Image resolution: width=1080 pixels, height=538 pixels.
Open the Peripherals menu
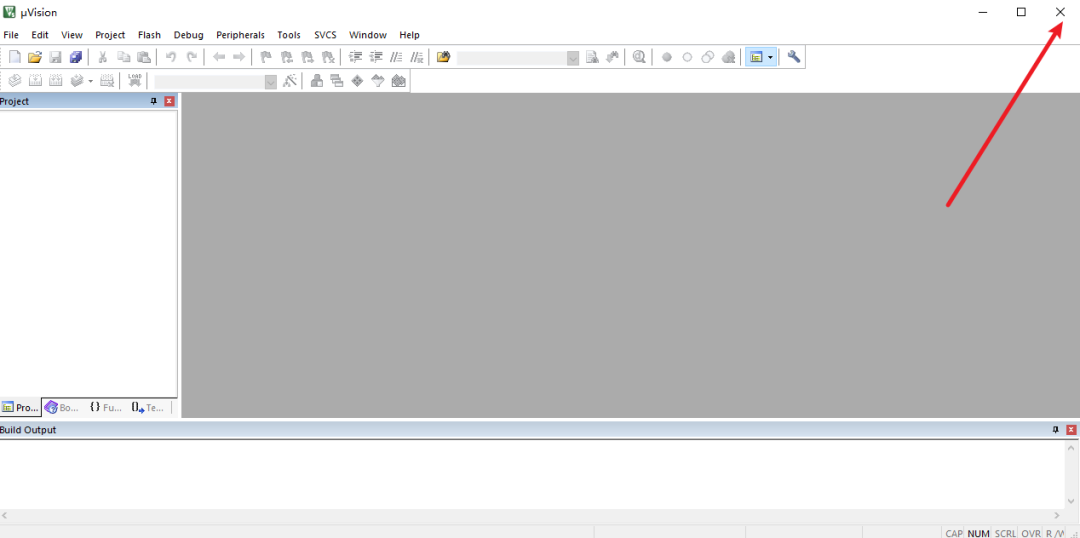[x=240, y=34]
